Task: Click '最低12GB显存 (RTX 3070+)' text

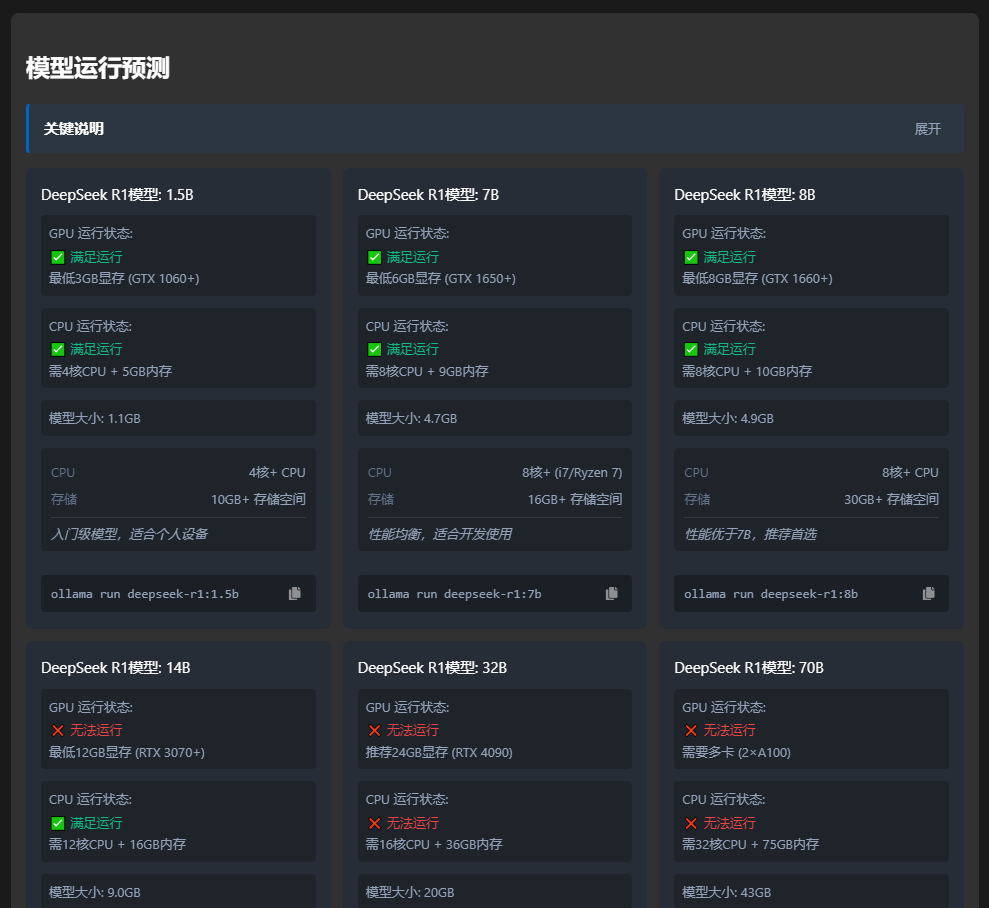Action: (x=127, y=752)
